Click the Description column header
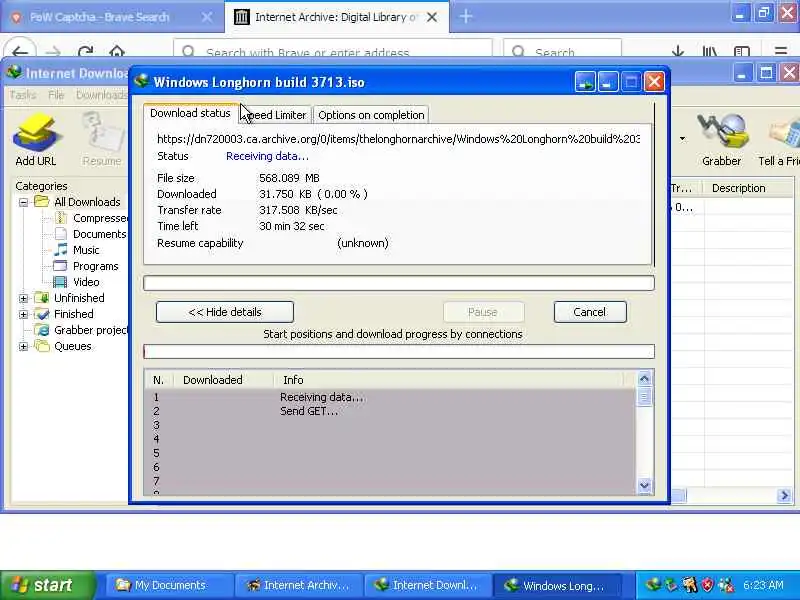Viewport: 800px width, 600px height. pyautogui.click(x=748, y=188)
